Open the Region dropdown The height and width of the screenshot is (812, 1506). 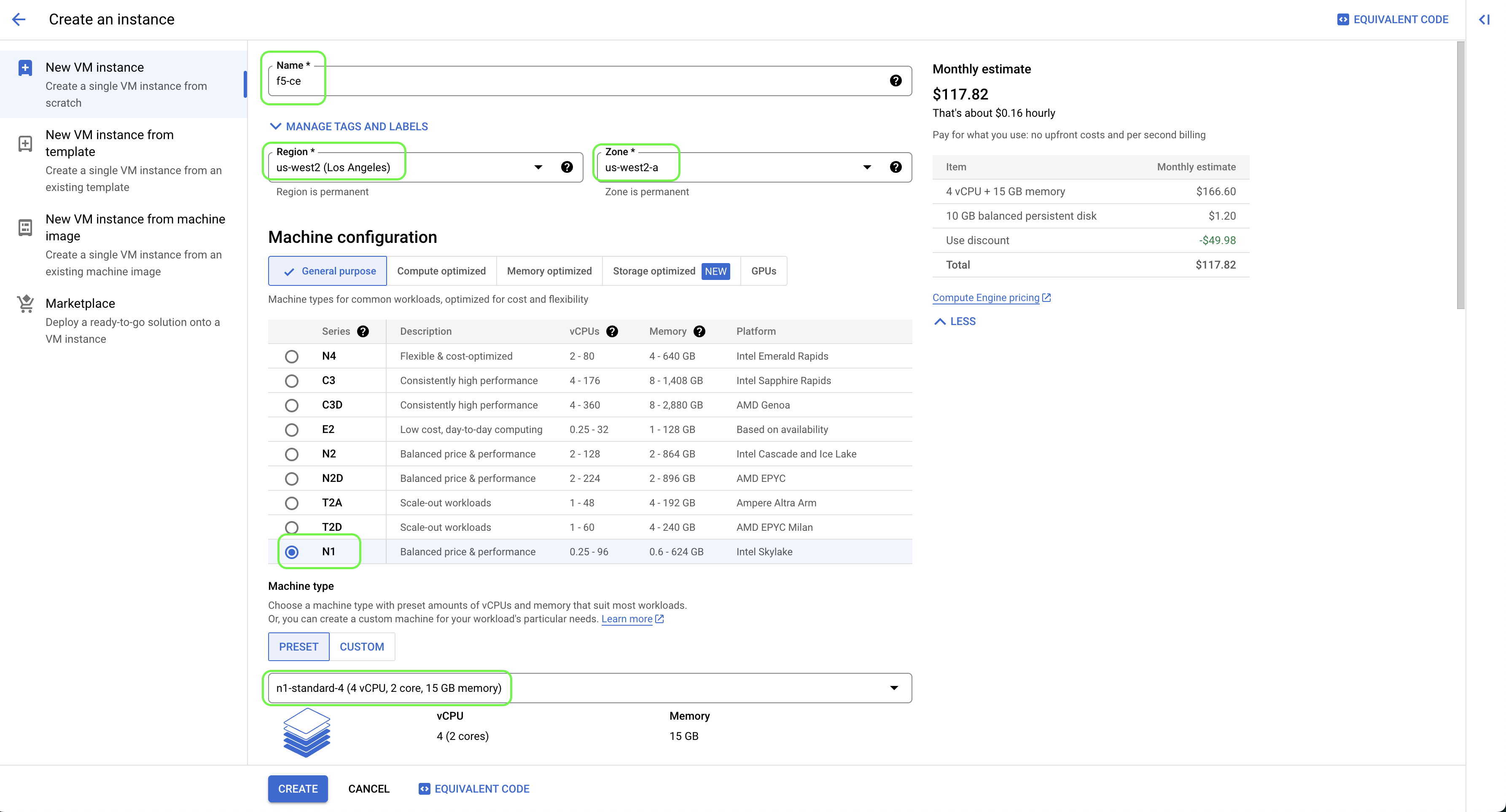[538, 167]
